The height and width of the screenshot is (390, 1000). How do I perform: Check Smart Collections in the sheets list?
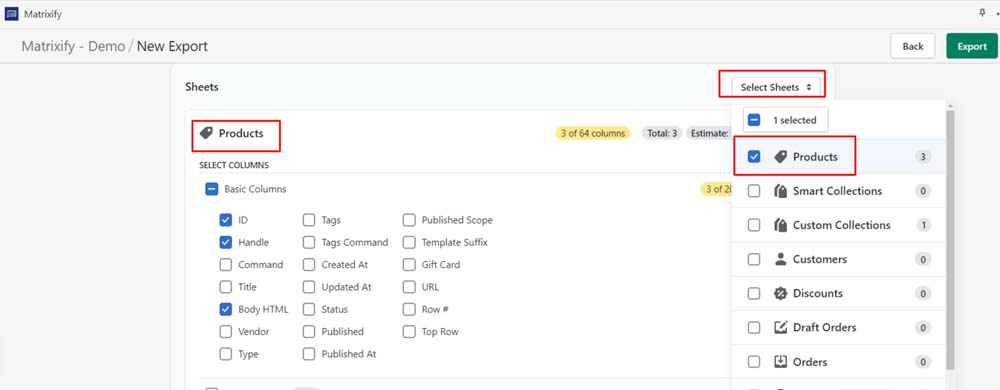(x=754, y=191)
